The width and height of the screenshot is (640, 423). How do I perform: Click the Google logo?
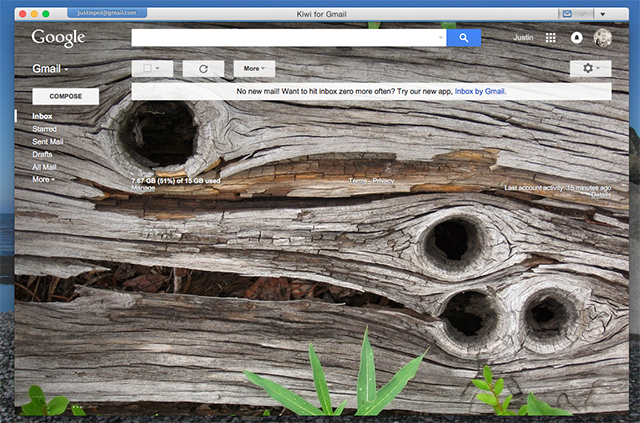(x=58, y=38)
